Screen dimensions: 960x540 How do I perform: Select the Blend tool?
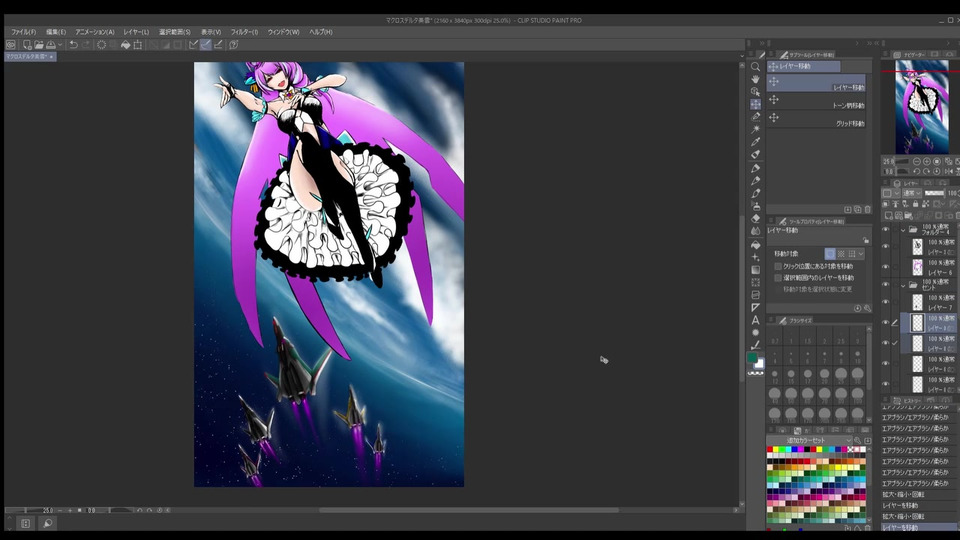(756, 231)
